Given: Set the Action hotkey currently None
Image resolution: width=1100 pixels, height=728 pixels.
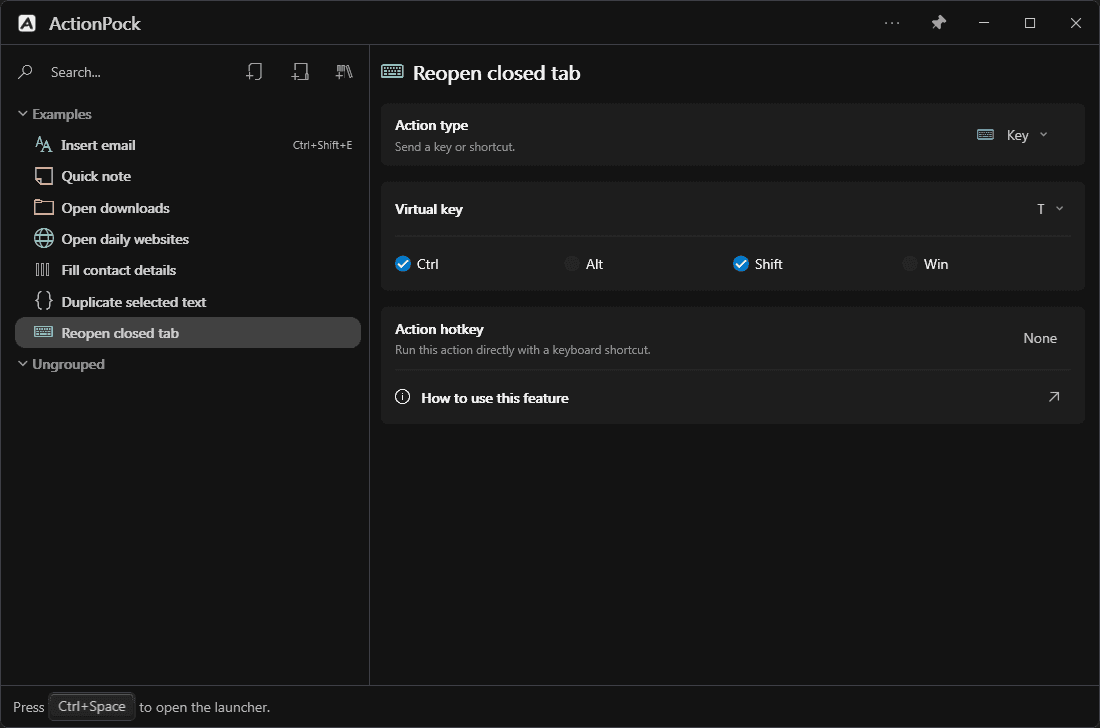Looking at the screenshot, I should (1040, 338).
